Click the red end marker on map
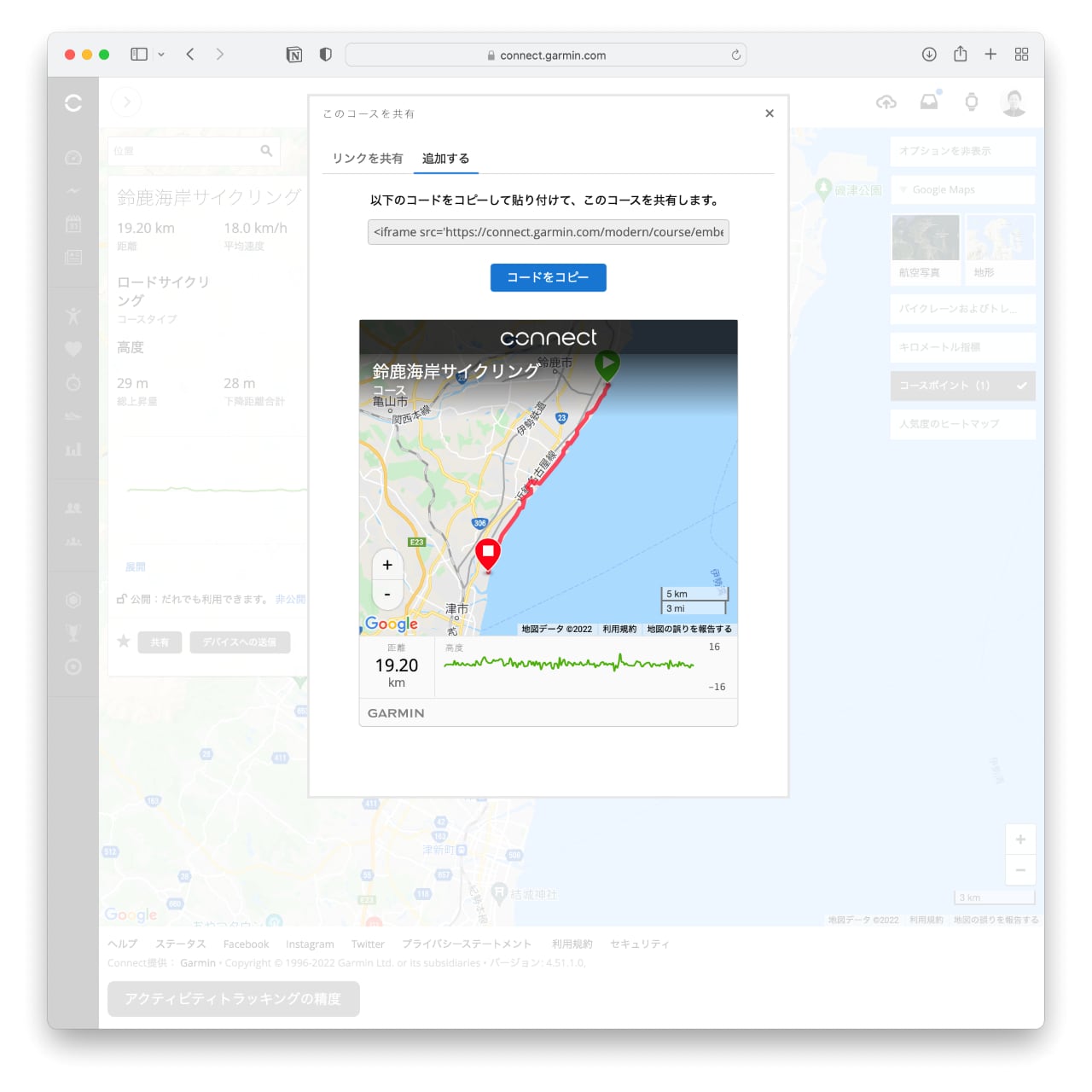The height and width of the screenshot is (1092, 1092). [x=487, y=553]
